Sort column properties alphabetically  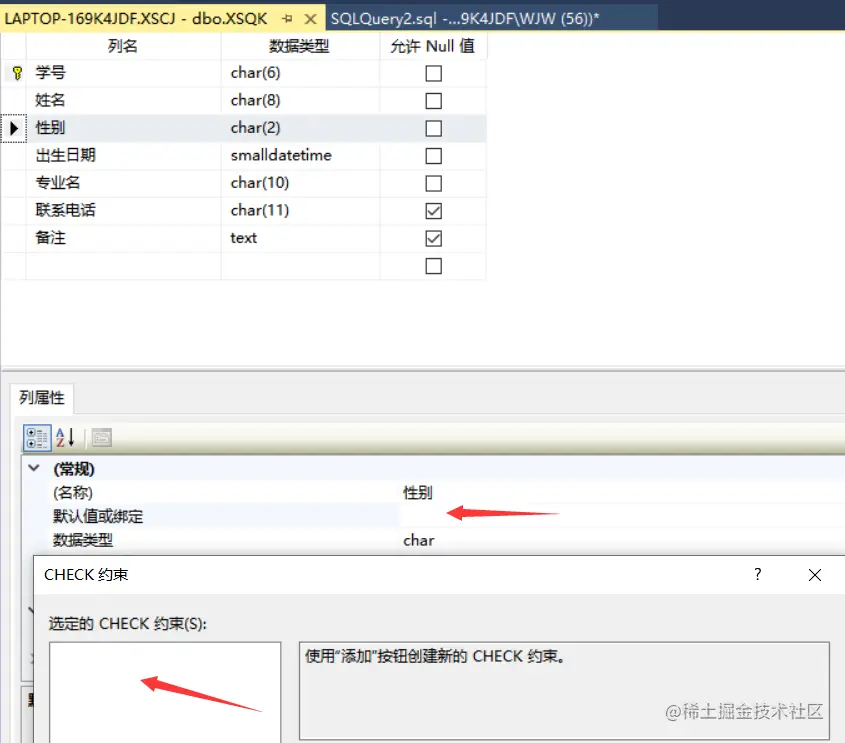click(x=65, y=438)
